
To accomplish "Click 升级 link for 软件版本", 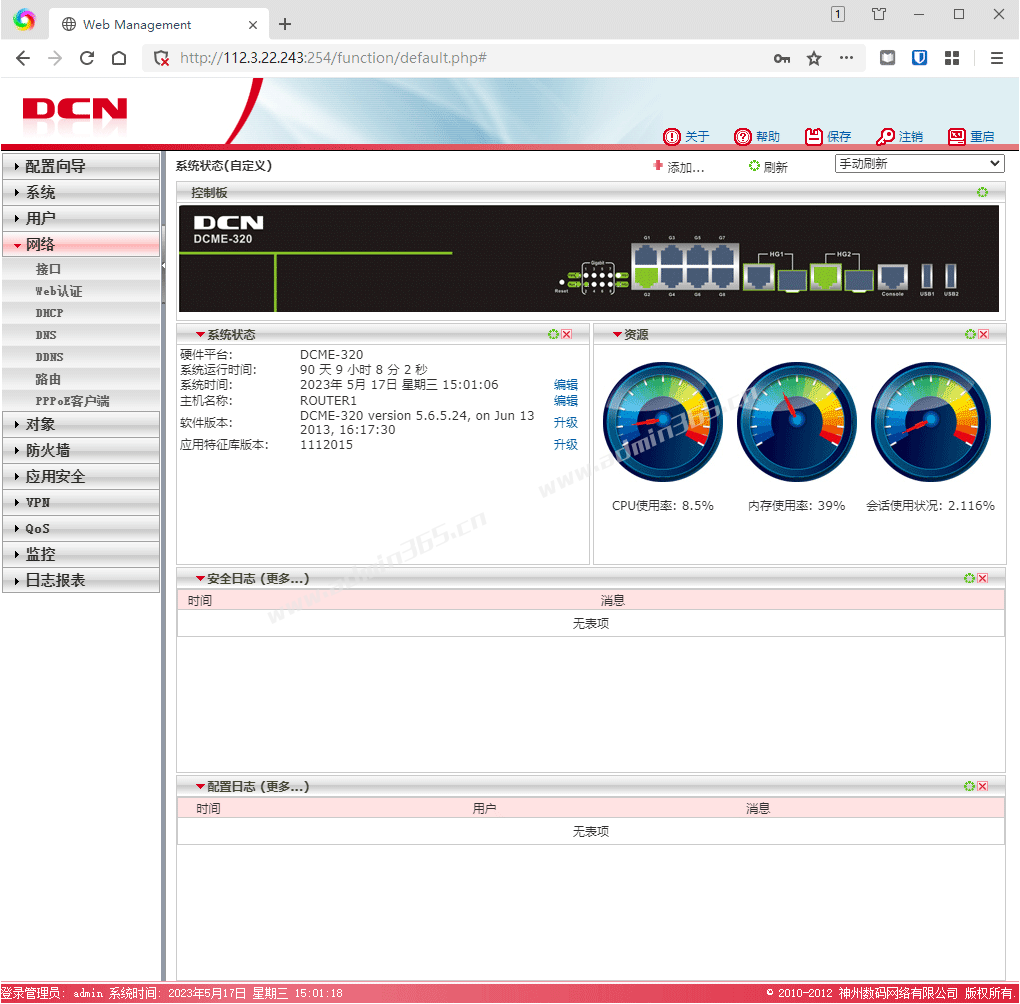I will coord(565,422).
